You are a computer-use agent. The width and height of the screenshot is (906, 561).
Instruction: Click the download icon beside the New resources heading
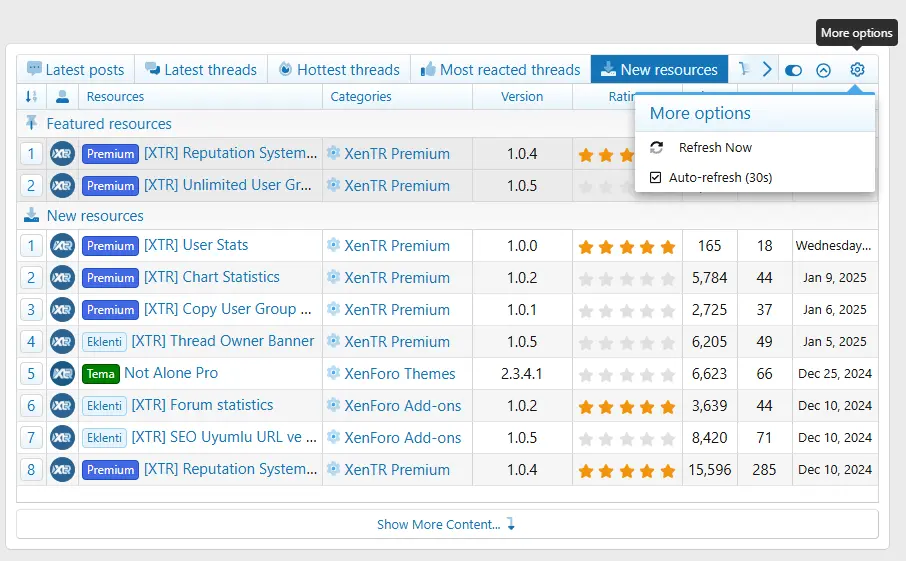click(x=31, y=216)
